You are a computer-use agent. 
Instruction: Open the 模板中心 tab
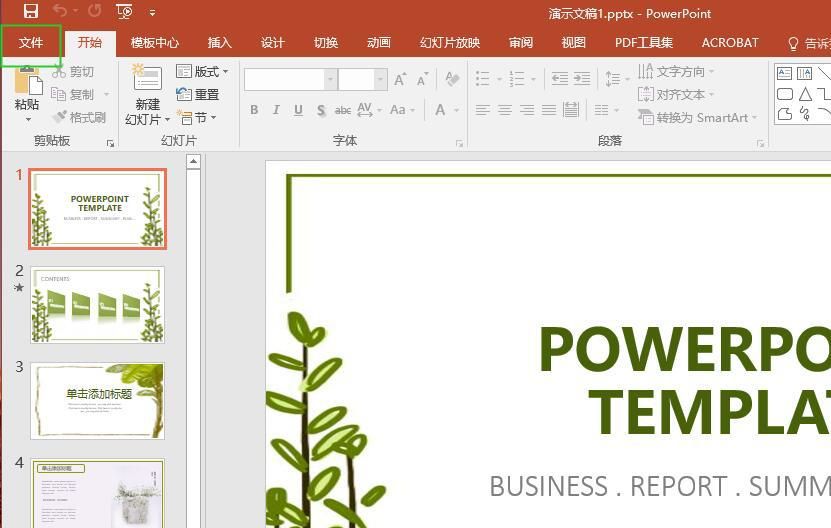[x=155, y=42]
